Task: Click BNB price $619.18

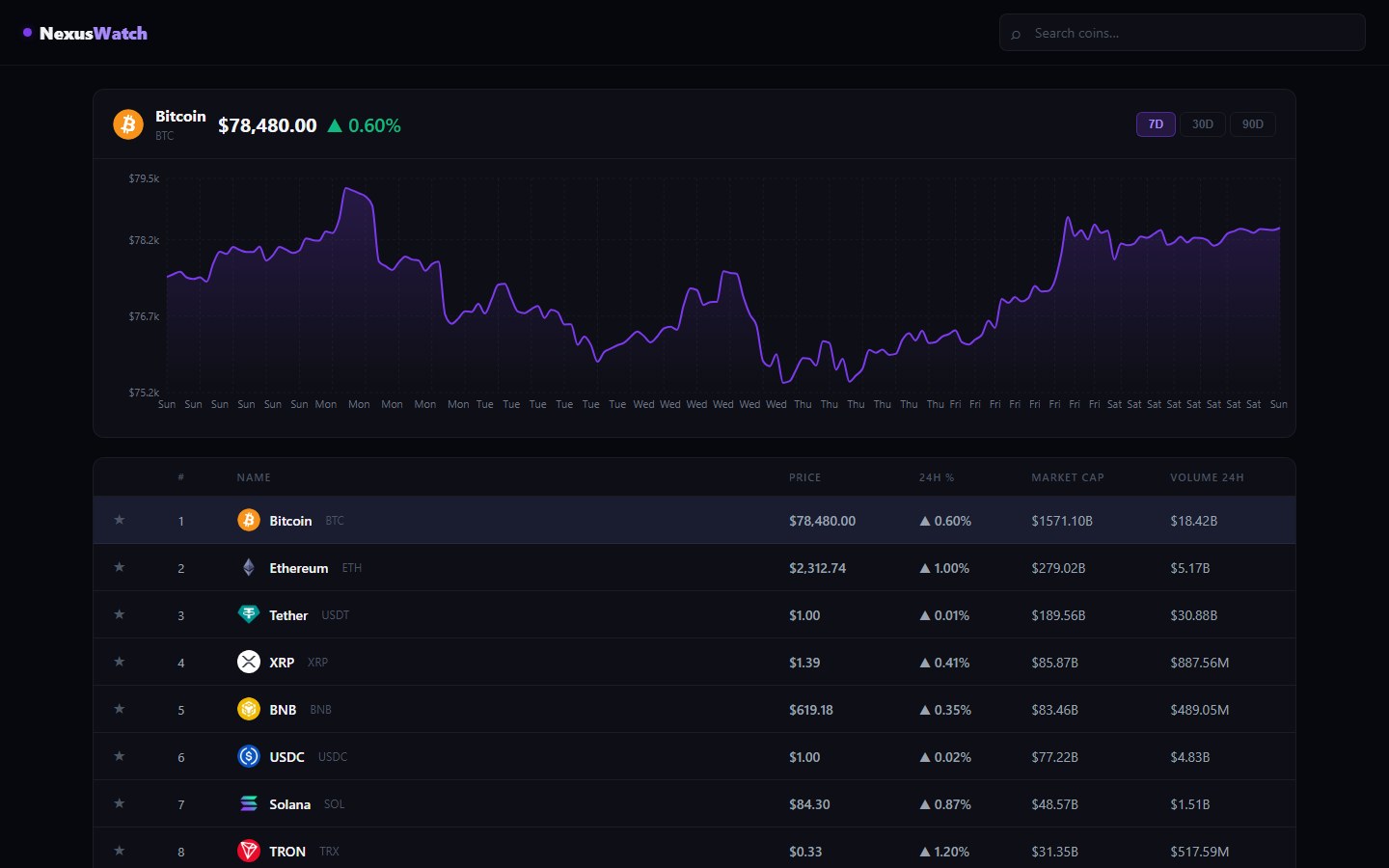Action: (811, 710)
